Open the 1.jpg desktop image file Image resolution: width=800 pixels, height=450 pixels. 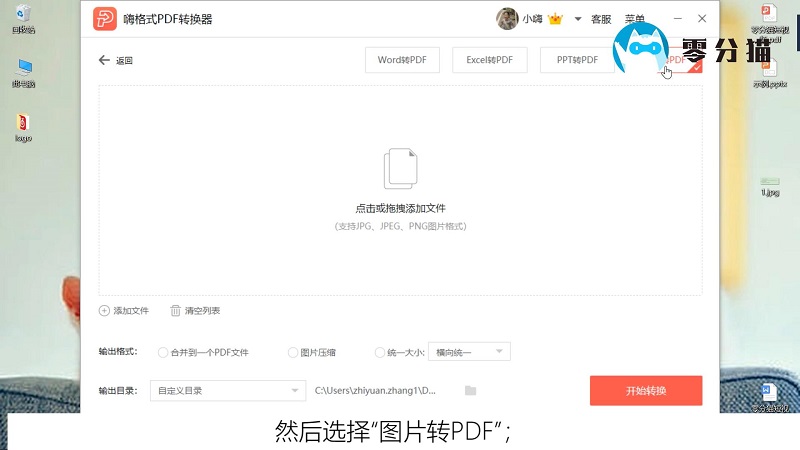click(x=770, y=186)
